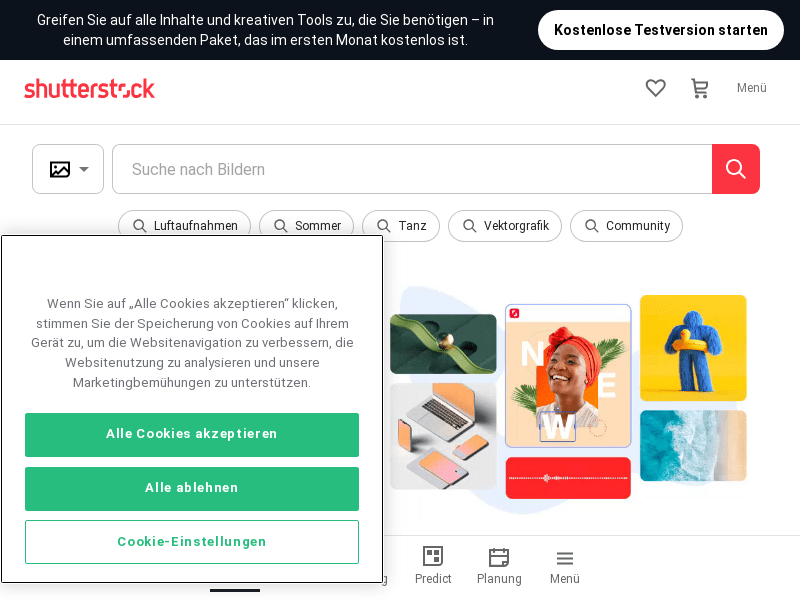
Task: Open the Predict tool in bottom bar
Action: pos(433,565)
